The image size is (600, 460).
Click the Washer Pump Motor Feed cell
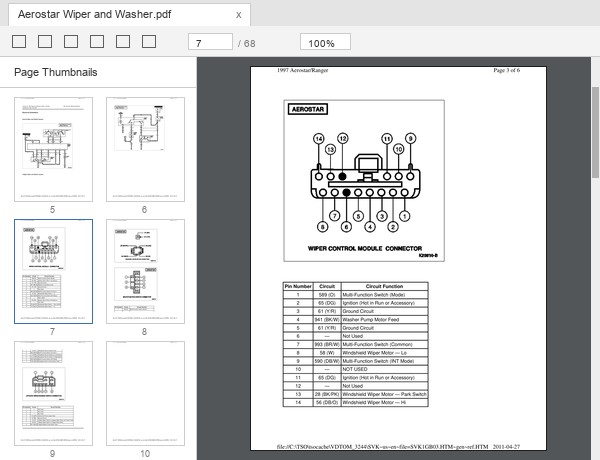(x=385, y=320)
